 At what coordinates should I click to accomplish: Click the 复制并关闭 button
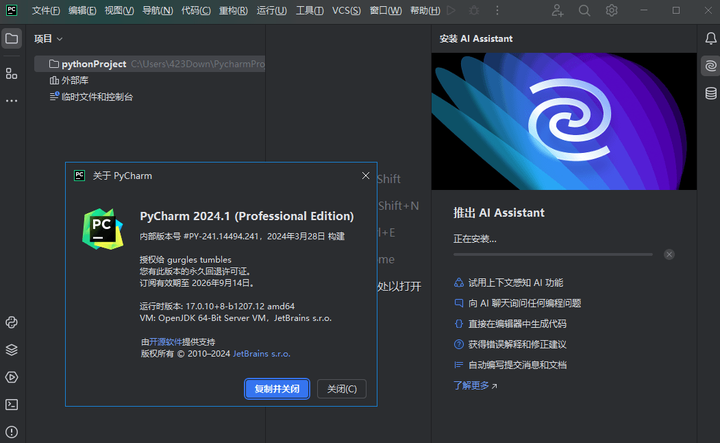point(277,389)
